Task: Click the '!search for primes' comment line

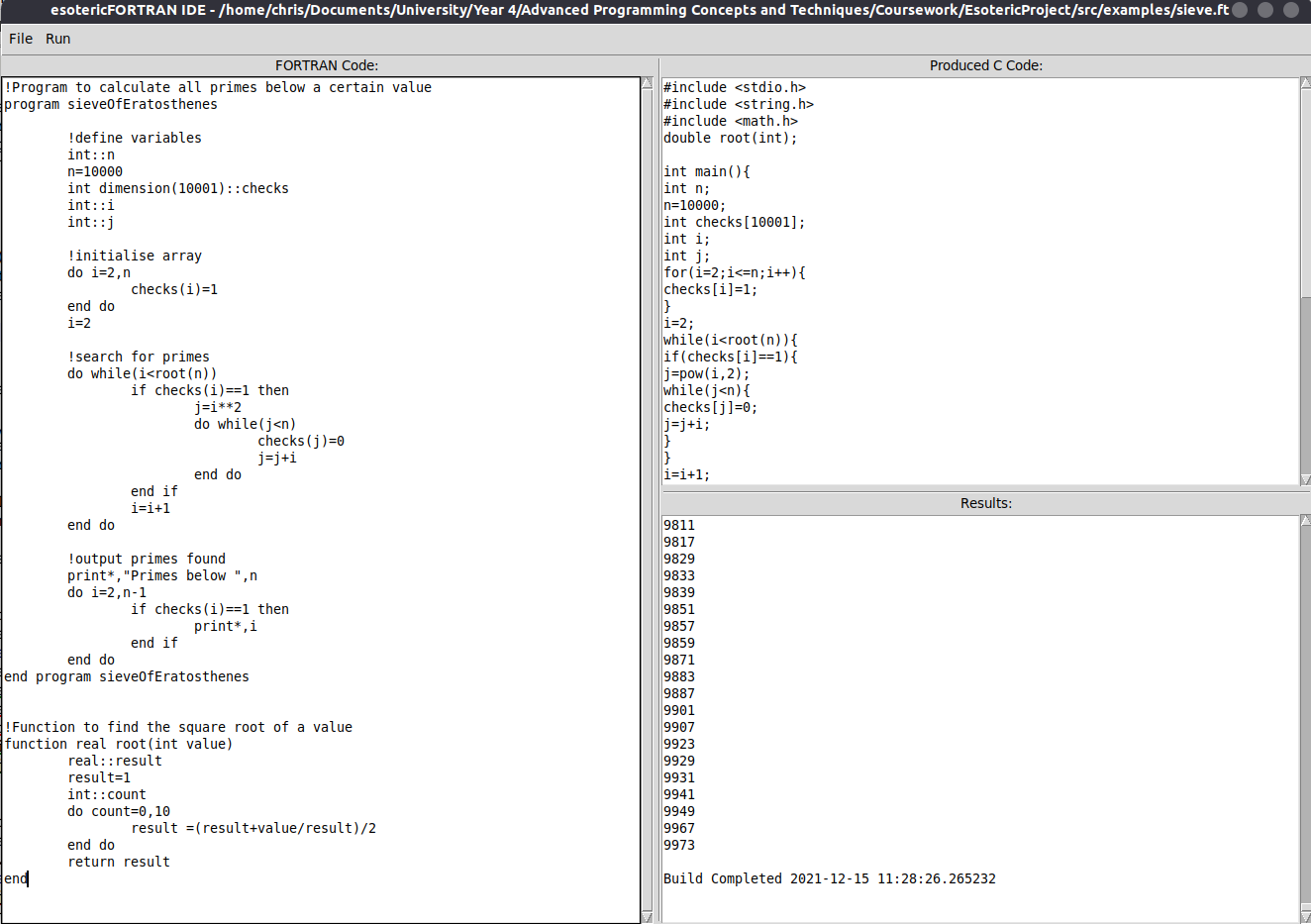Action: pos(139,357)
